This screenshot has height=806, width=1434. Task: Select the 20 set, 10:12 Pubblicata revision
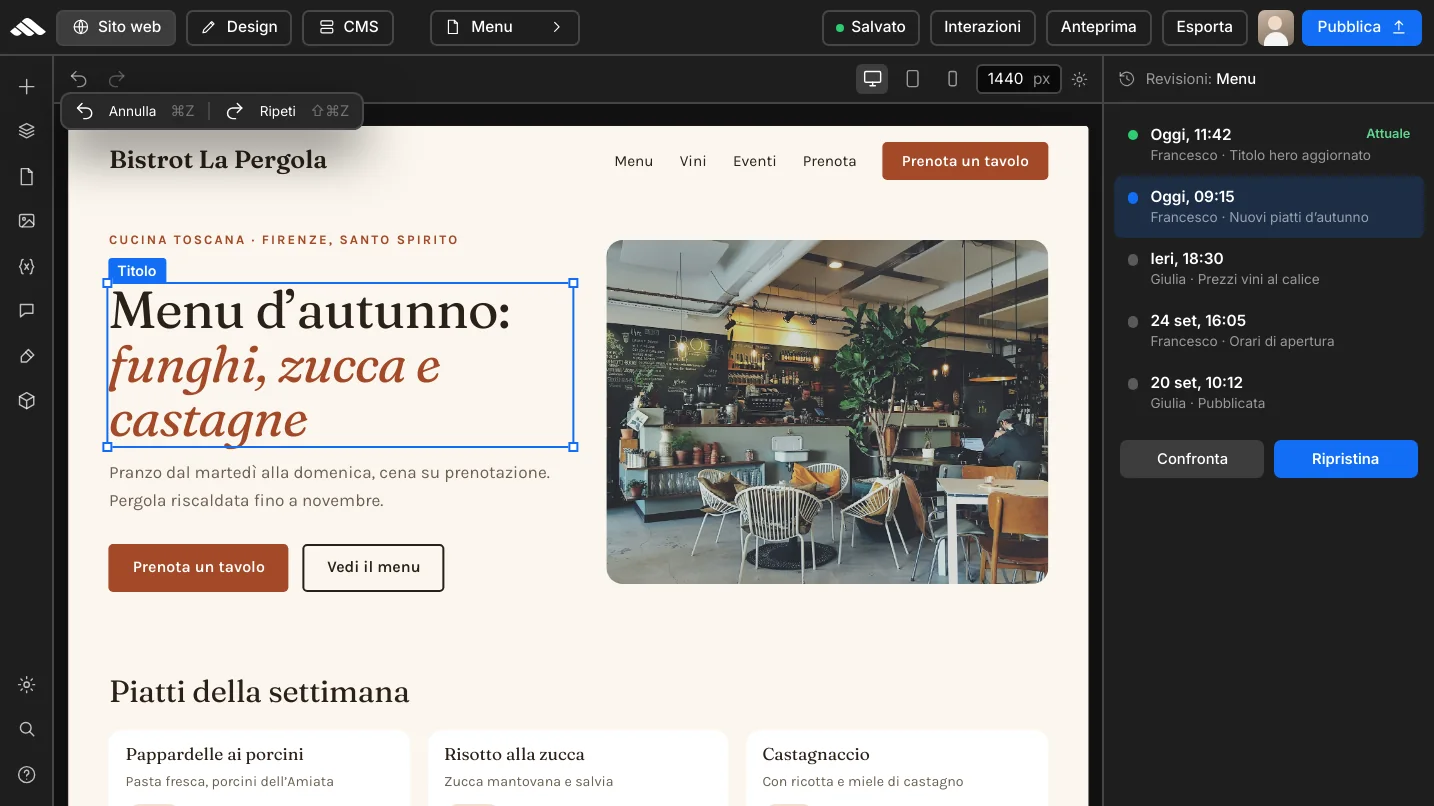click(1269, 393)
